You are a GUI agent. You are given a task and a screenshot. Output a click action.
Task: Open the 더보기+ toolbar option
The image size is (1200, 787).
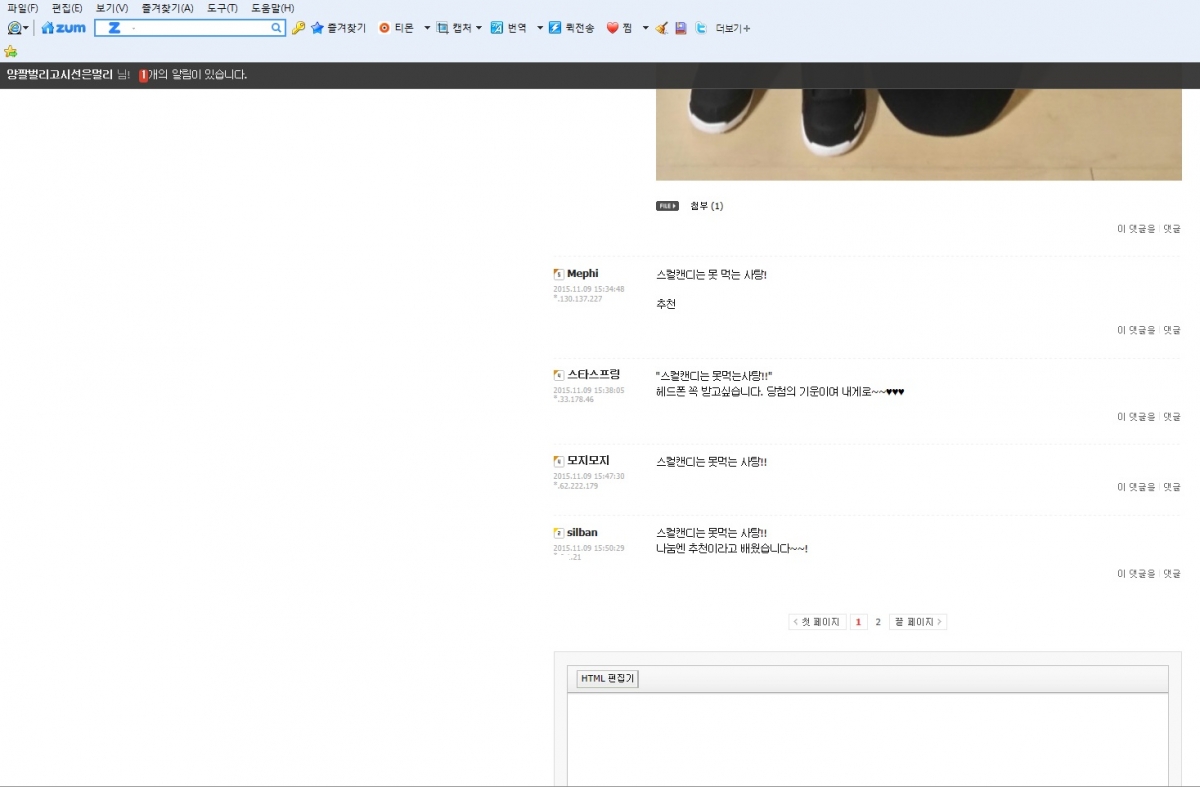(x=733, y=28)
